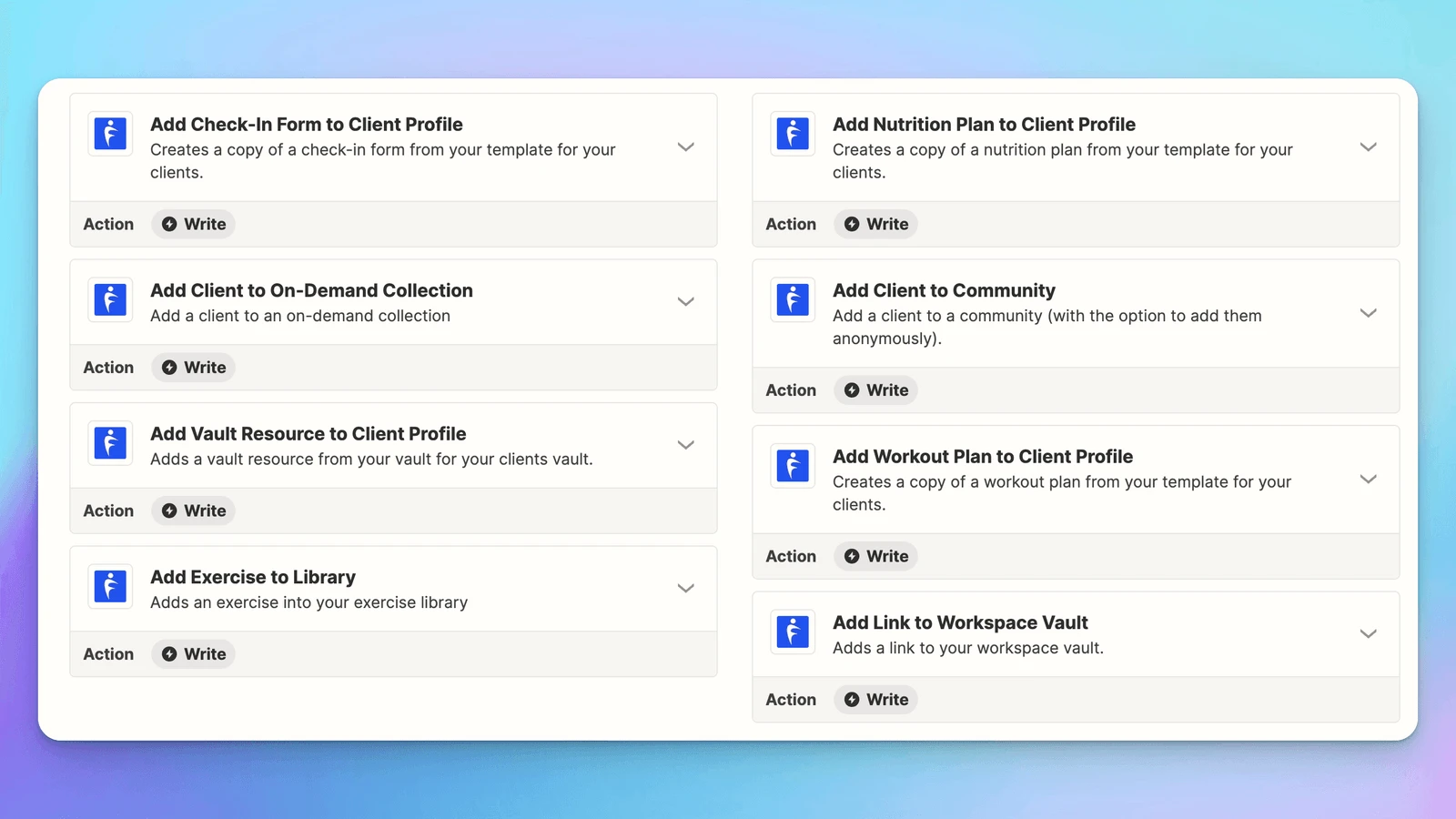Open the Add Workout Plan to Client Profile title
This screenshot has width=1456, height=819.
(x=983, y=457)
